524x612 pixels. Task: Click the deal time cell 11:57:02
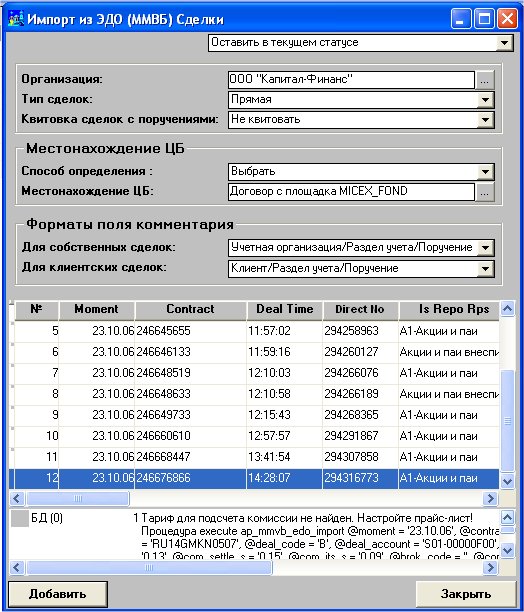[284, 331]
